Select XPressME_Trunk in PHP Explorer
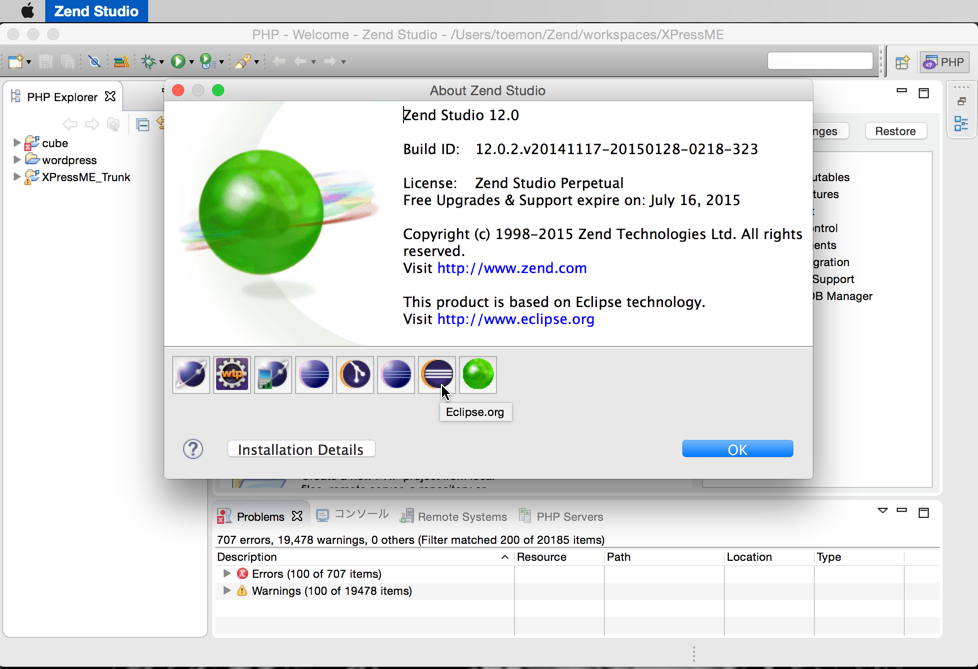The height and width of the screenshot is (669, 978). coord(86,177)
